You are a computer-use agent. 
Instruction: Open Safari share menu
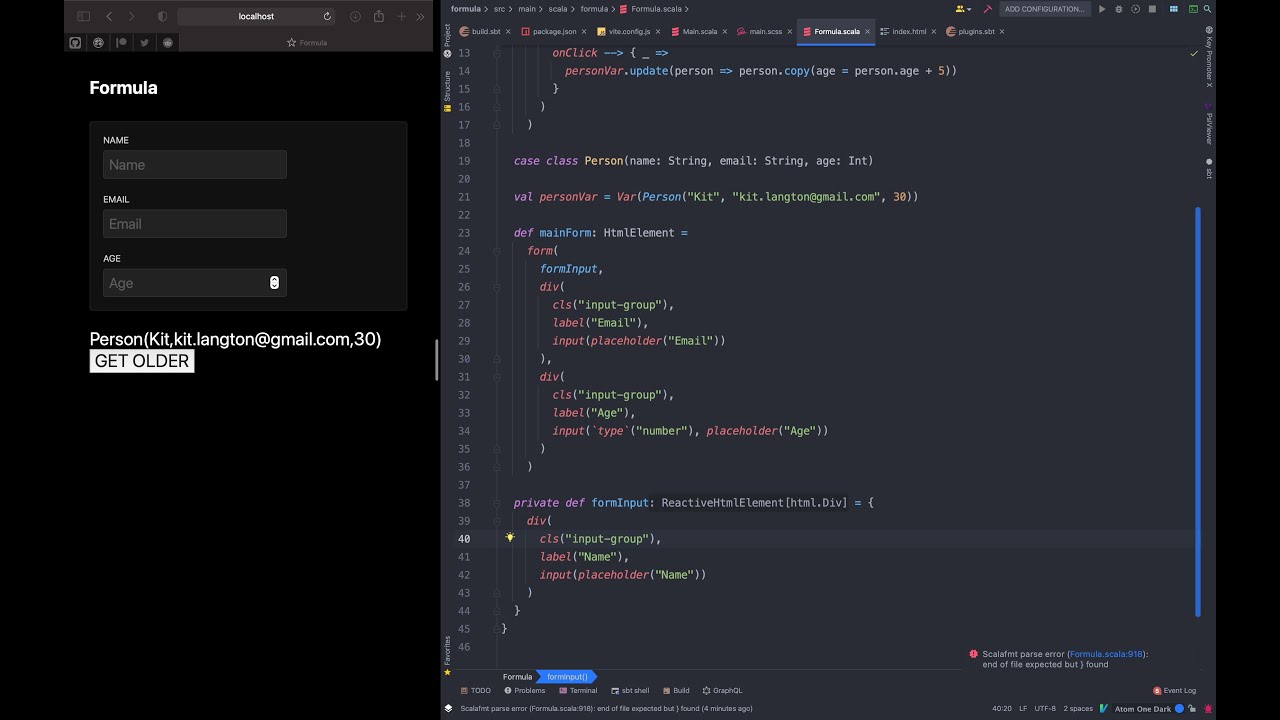[x=379, y=16]
